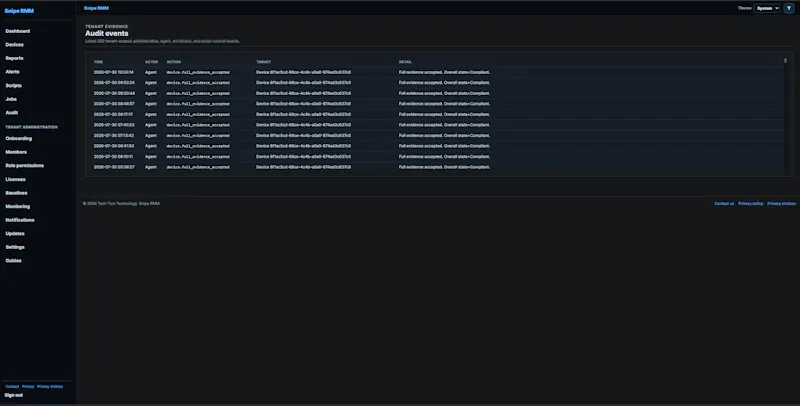Click the Audit events page heading
The image size is (800, 406).
click(x=107, y=34)
